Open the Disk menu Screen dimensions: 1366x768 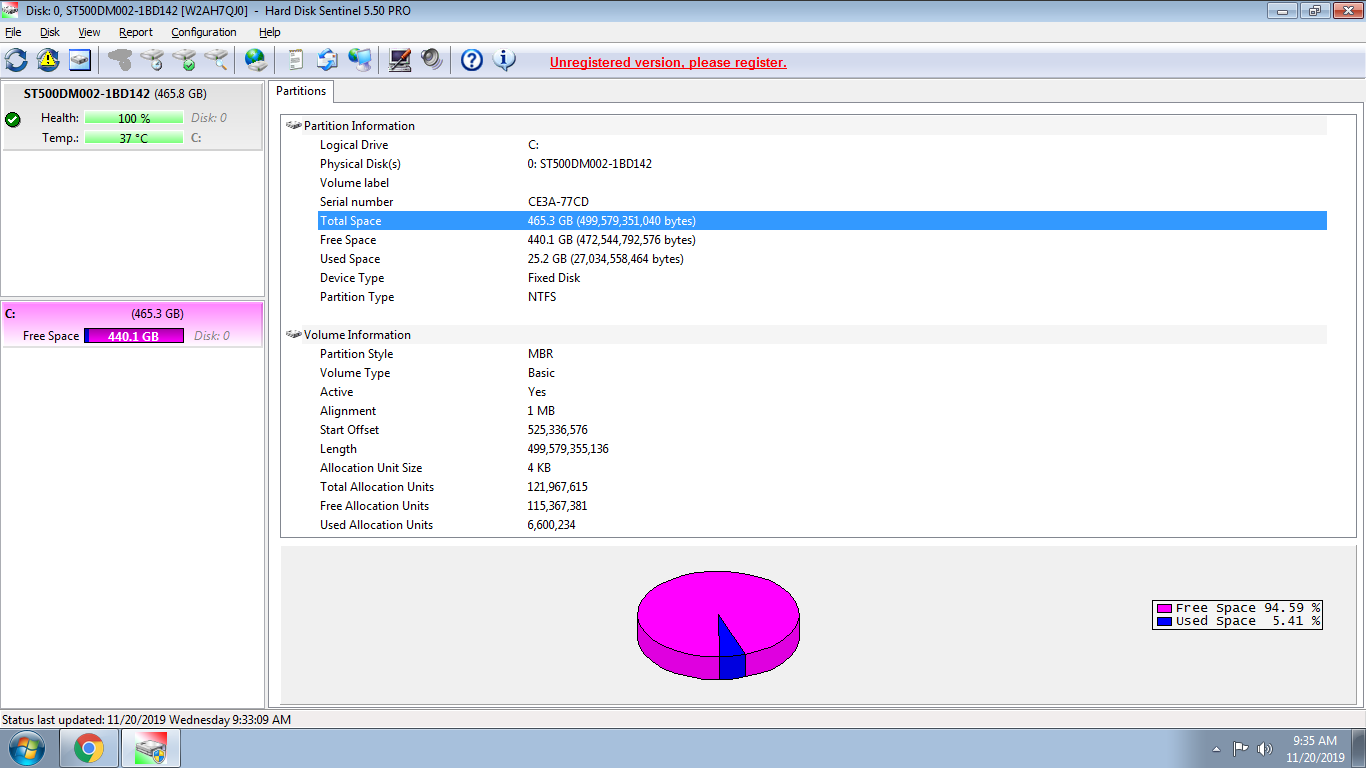50,32
